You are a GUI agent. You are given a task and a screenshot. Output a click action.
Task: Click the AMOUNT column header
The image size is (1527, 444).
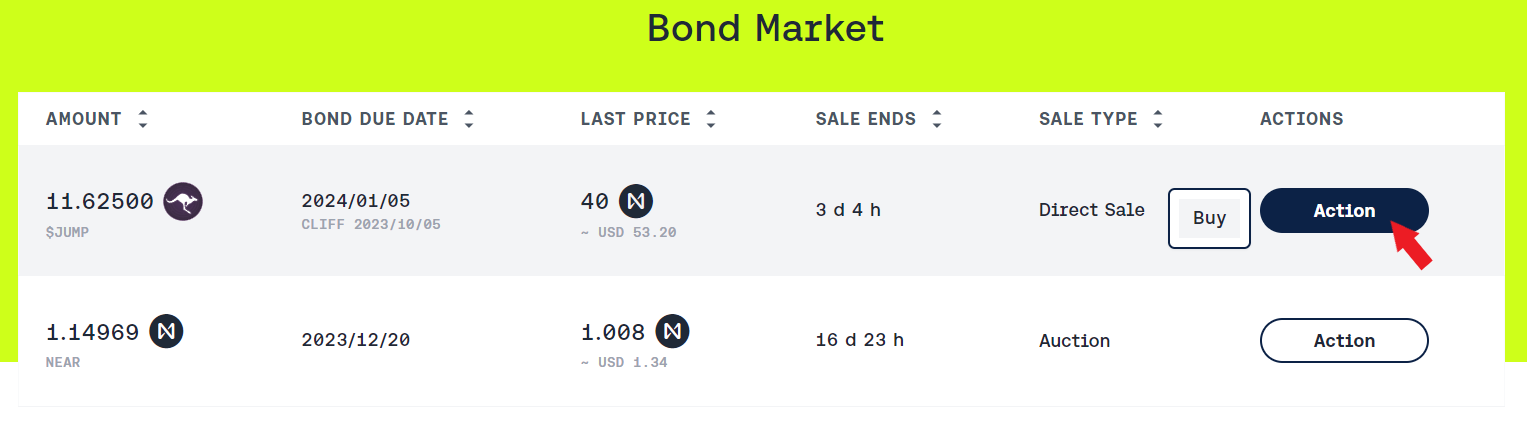pos(84,119)
